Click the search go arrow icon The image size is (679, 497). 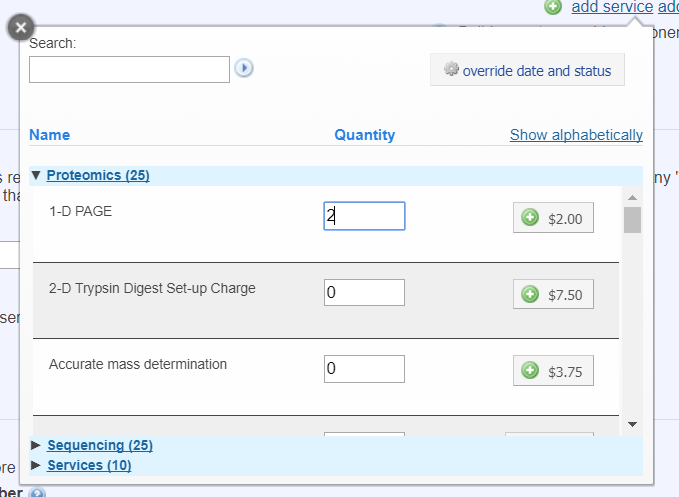tap(243, 68)
